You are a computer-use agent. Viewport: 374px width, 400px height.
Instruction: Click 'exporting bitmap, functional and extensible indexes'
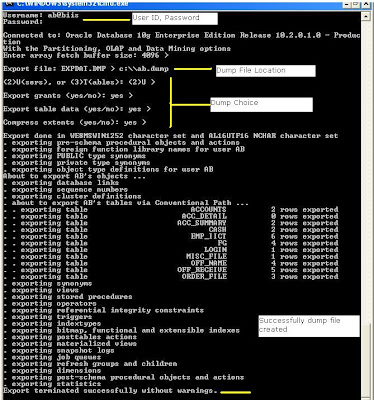[121, 330]
